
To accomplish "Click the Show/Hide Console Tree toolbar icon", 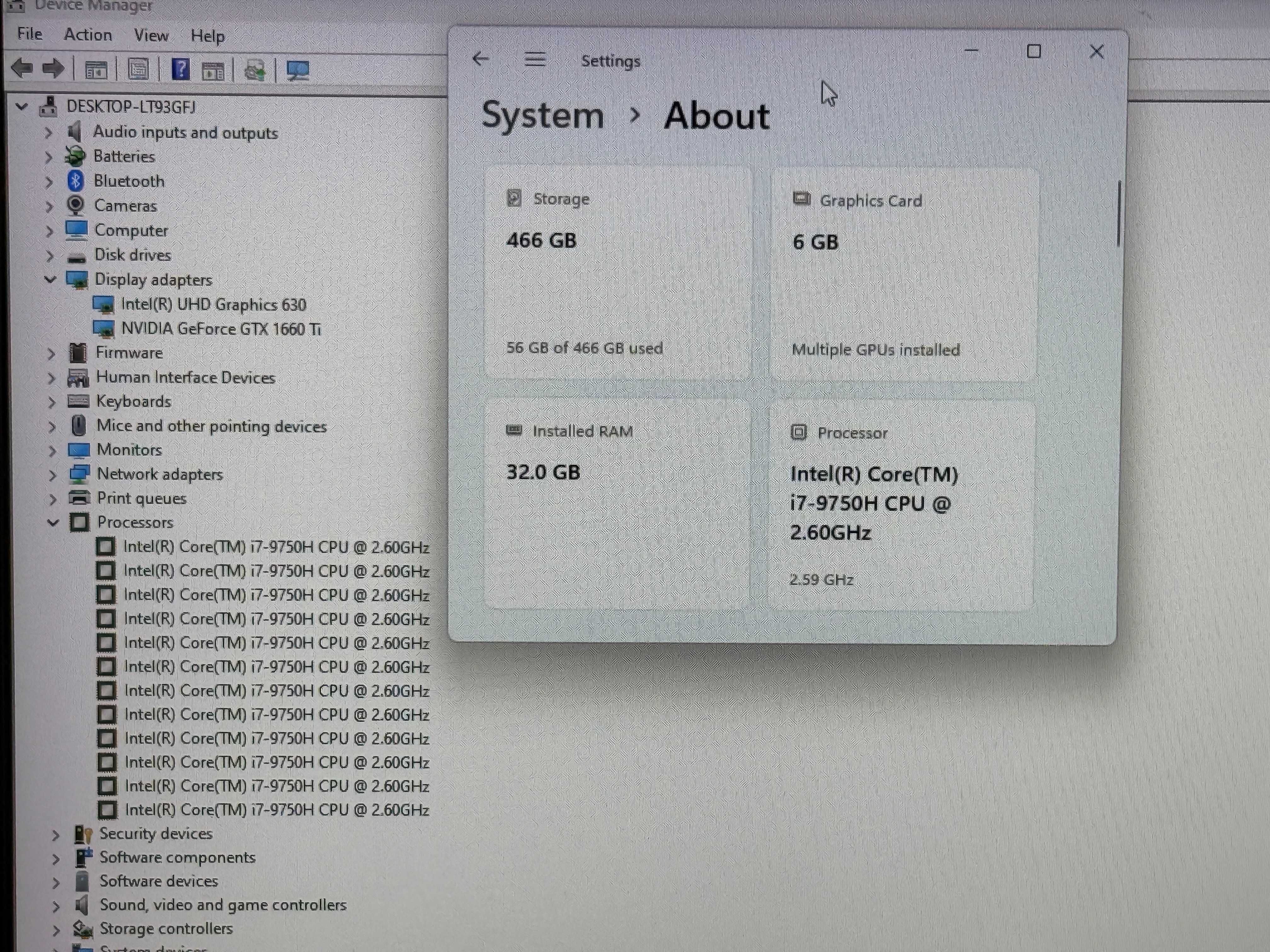I will click(x=96, y=71).
